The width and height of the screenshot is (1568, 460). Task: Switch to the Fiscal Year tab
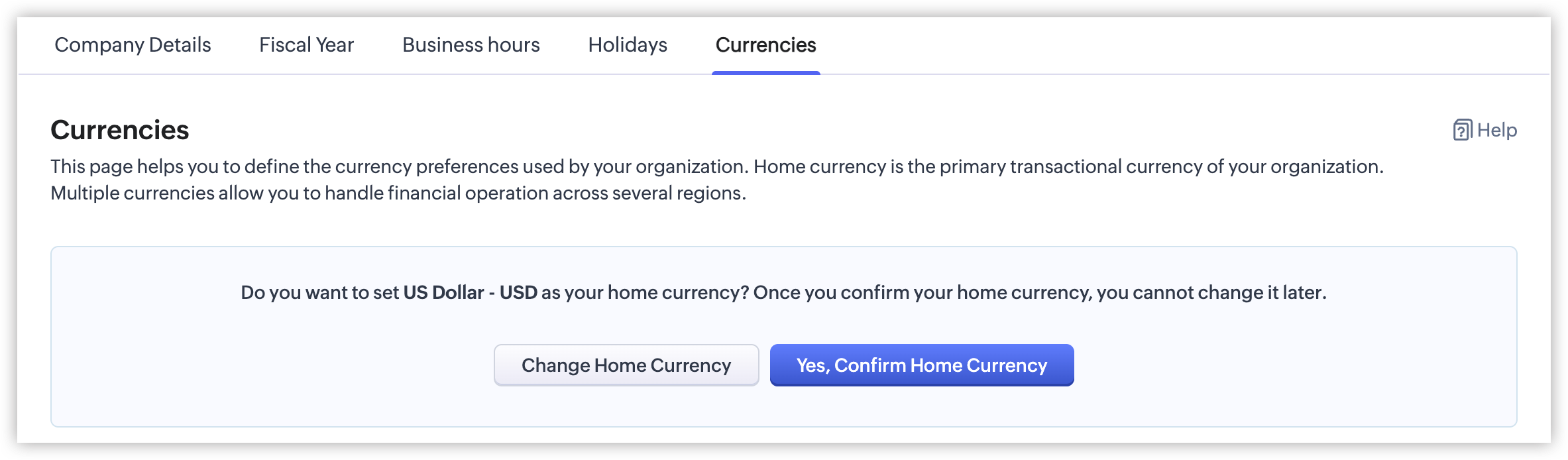[x=306, y=45]
